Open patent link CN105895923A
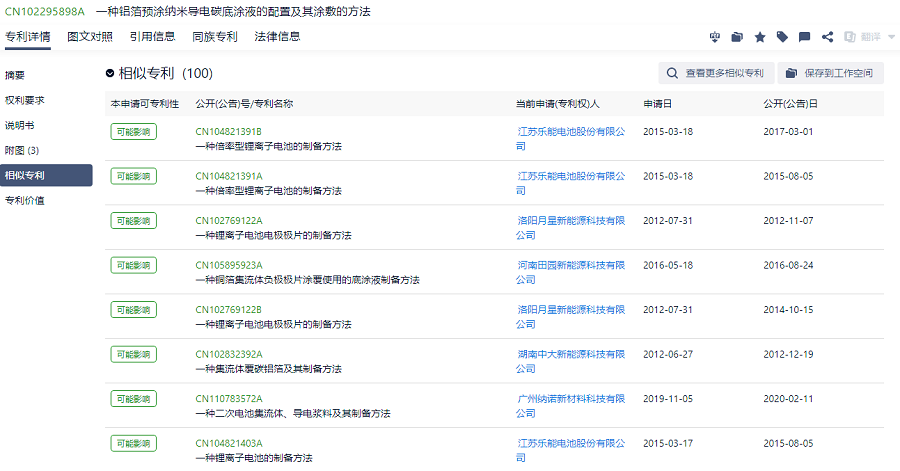Viewport: 900px width, 471px height. [229, 265]
